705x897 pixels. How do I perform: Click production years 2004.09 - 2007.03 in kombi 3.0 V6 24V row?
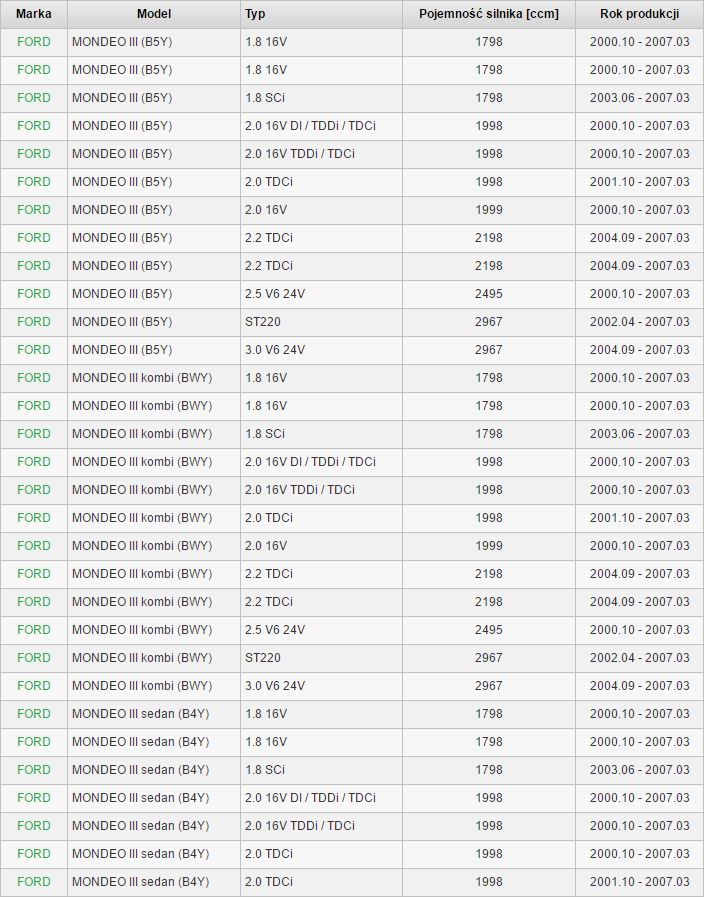coord(640,686)
